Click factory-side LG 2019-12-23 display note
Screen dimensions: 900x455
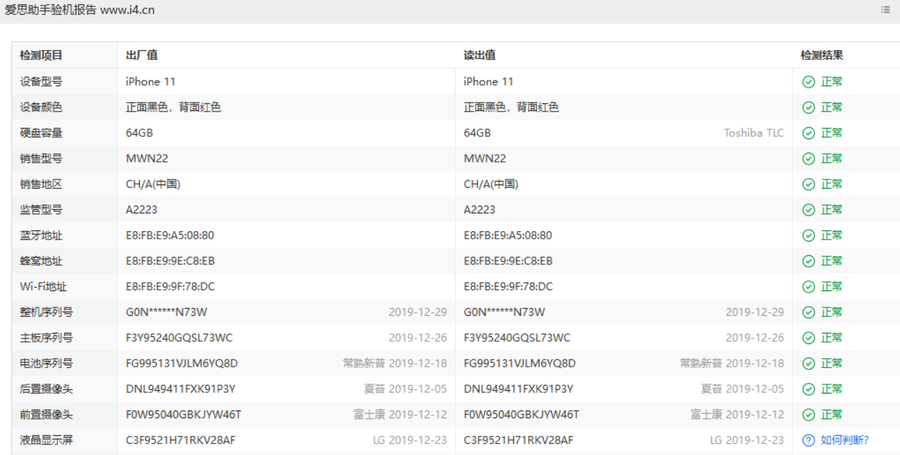410,440
